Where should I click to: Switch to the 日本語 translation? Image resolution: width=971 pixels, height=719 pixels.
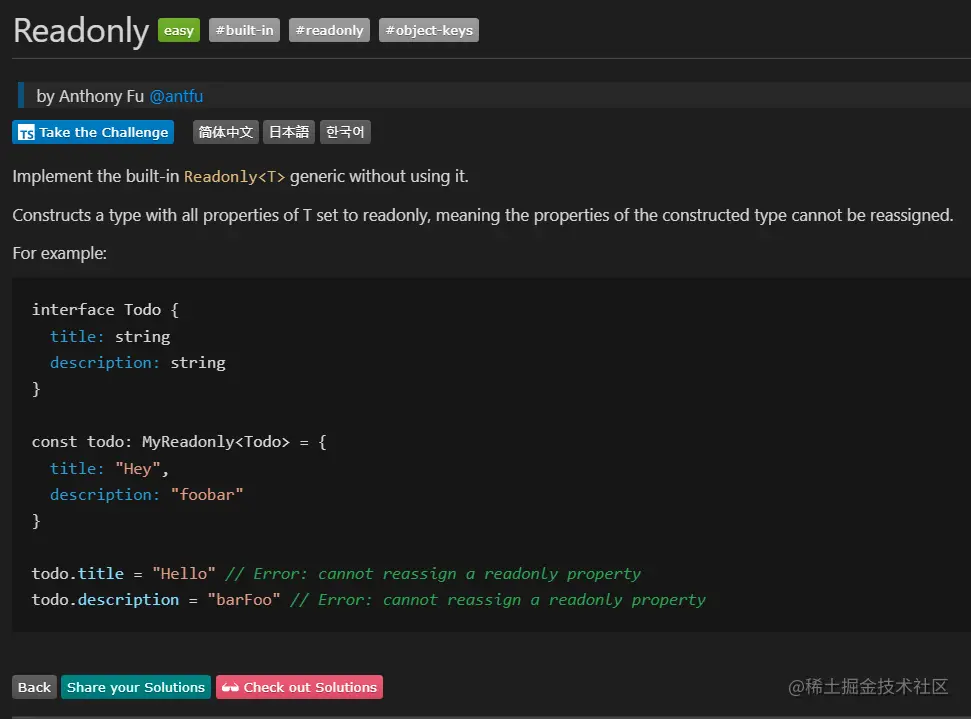[289, 132]
